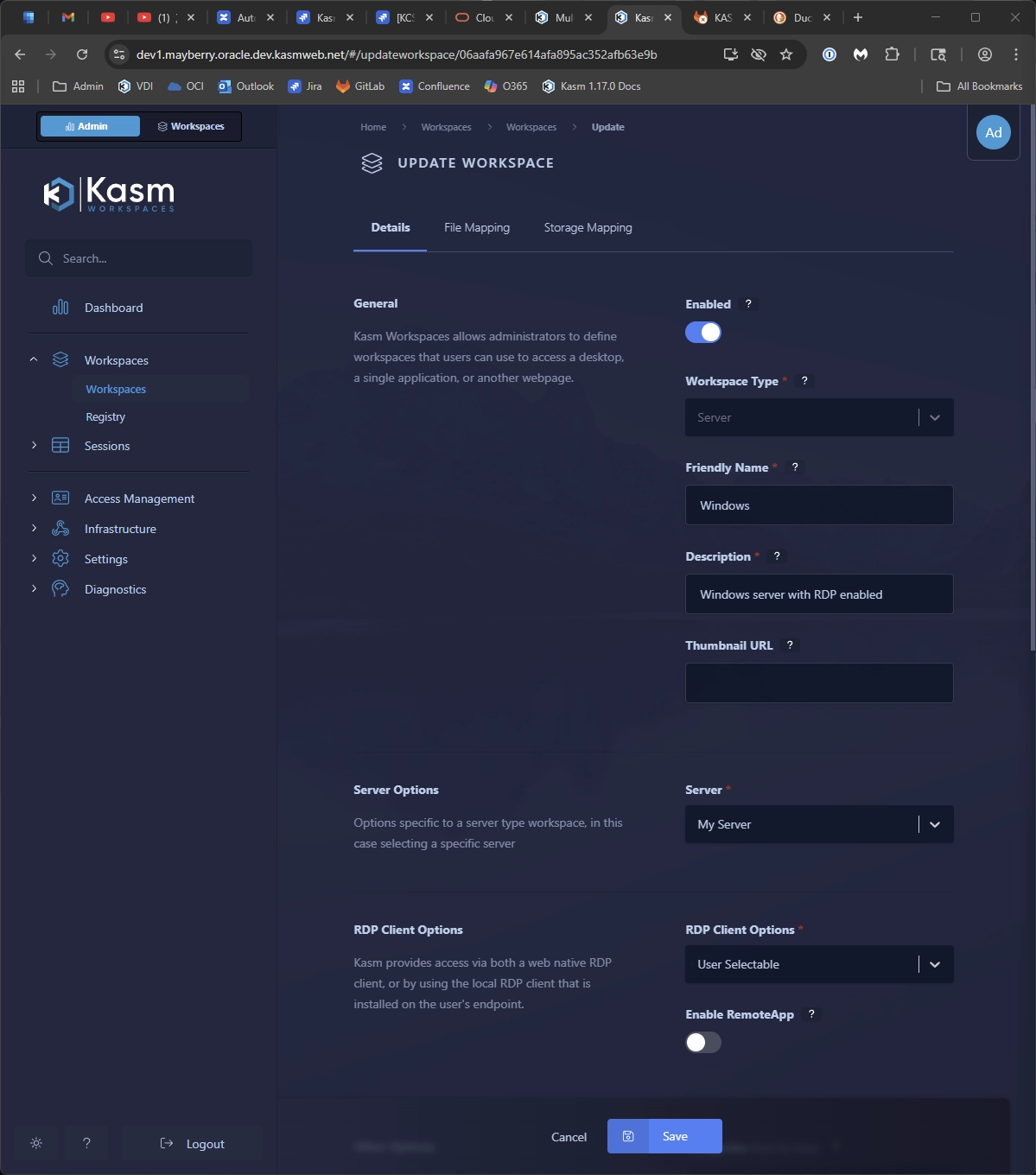Save the workspace changes
This screenshot has height=1175, width=1036.
coord(664,1136)
